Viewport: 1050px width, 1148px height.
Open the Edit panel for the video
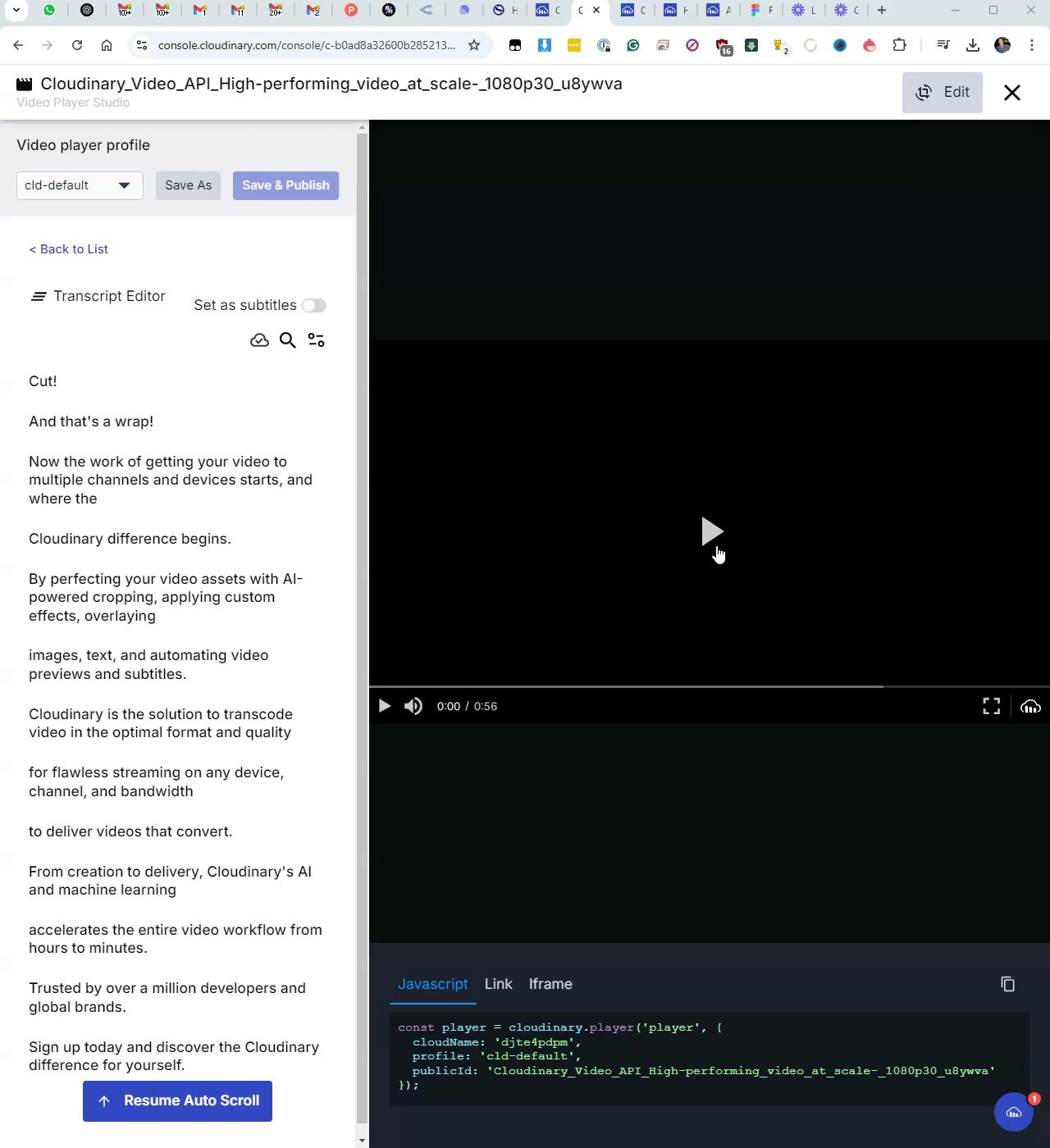click(x=942, y=93)
